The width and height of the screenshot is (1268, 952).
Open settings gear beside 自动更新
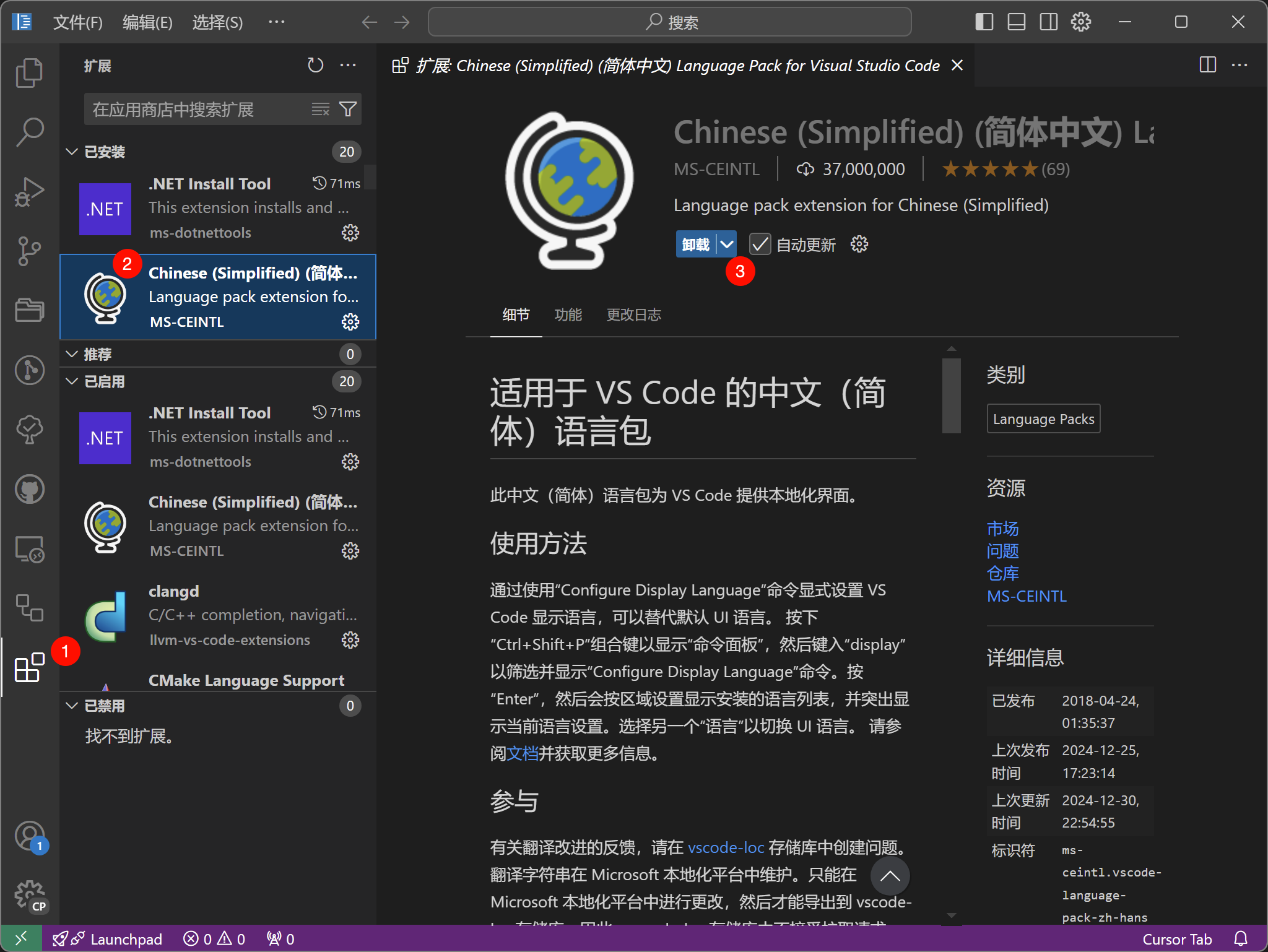[859, 244]
